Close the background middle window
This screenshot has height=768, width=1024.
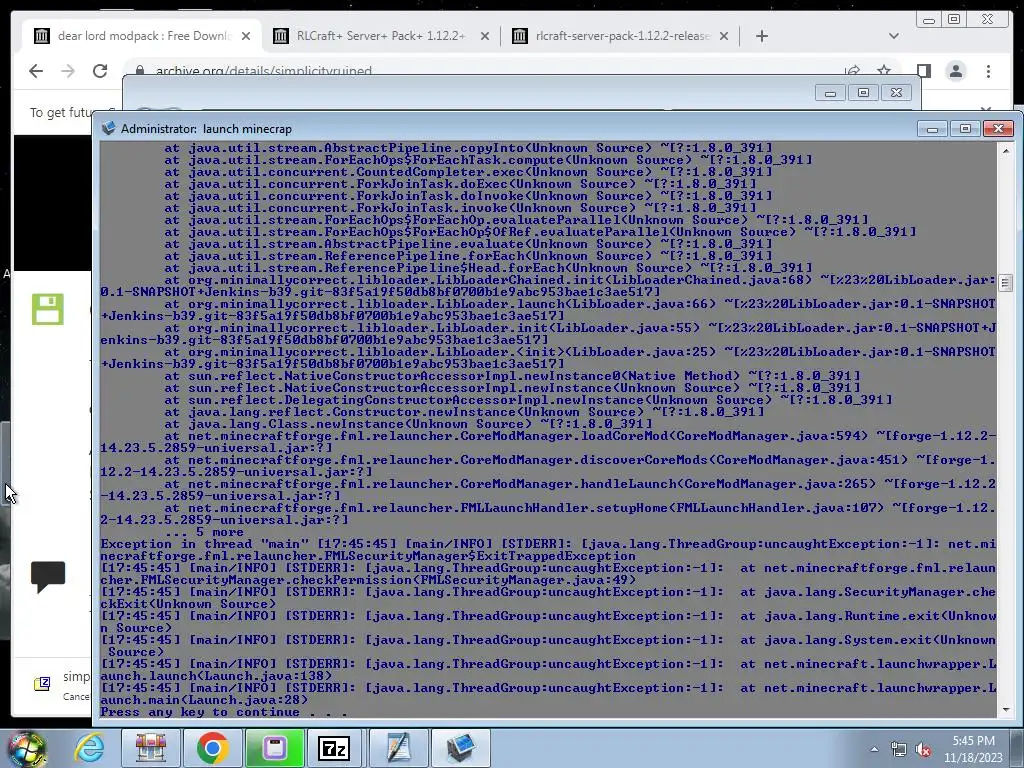click(896, 93)
